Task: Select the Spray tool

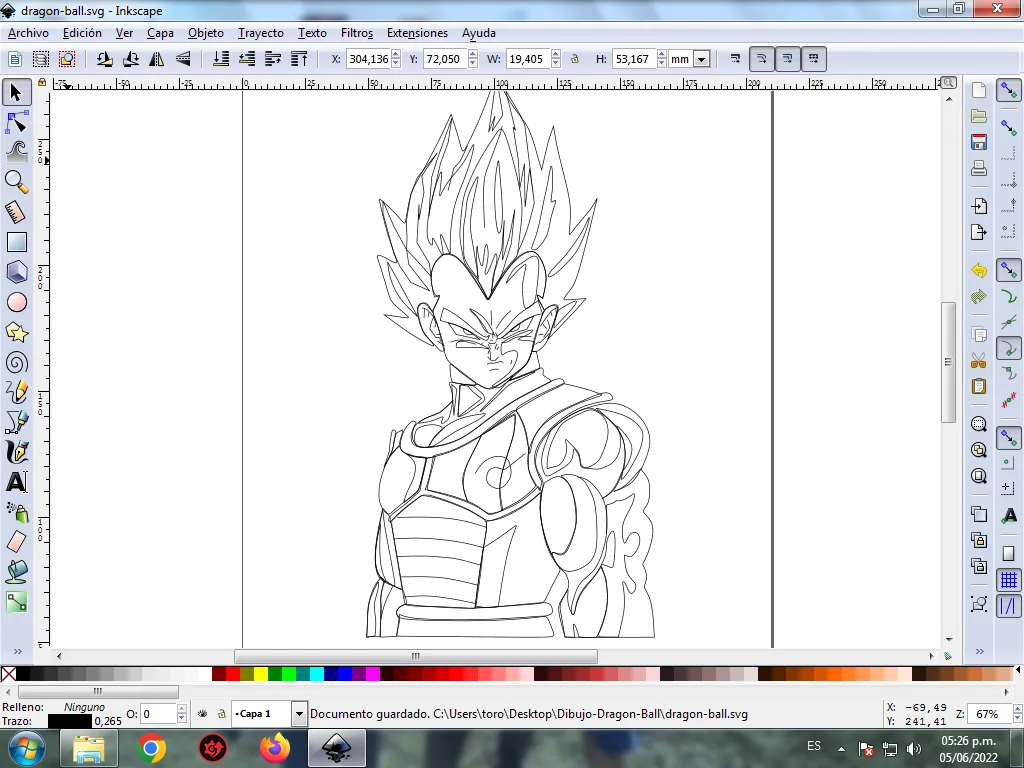Action: [x=16, y=512]
